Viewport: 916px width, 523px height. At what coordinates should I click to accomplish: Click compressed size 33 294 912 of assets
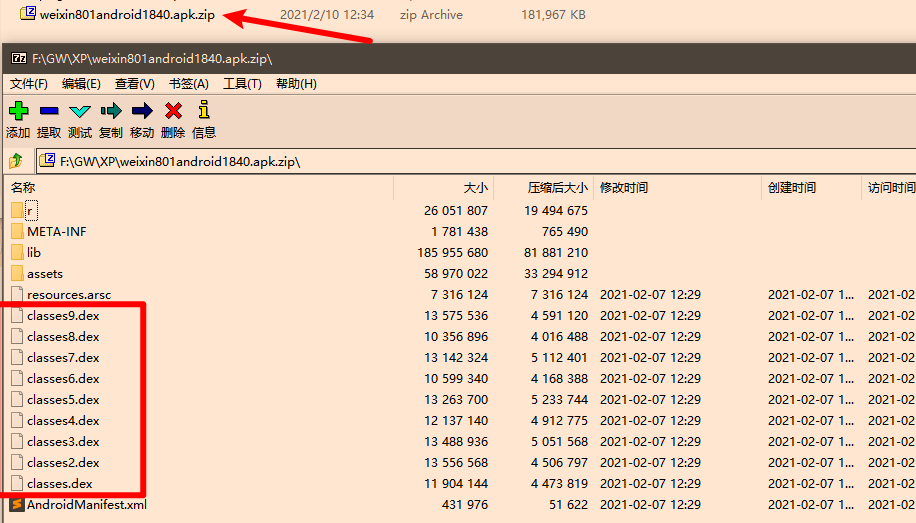[x=556, y=273]
